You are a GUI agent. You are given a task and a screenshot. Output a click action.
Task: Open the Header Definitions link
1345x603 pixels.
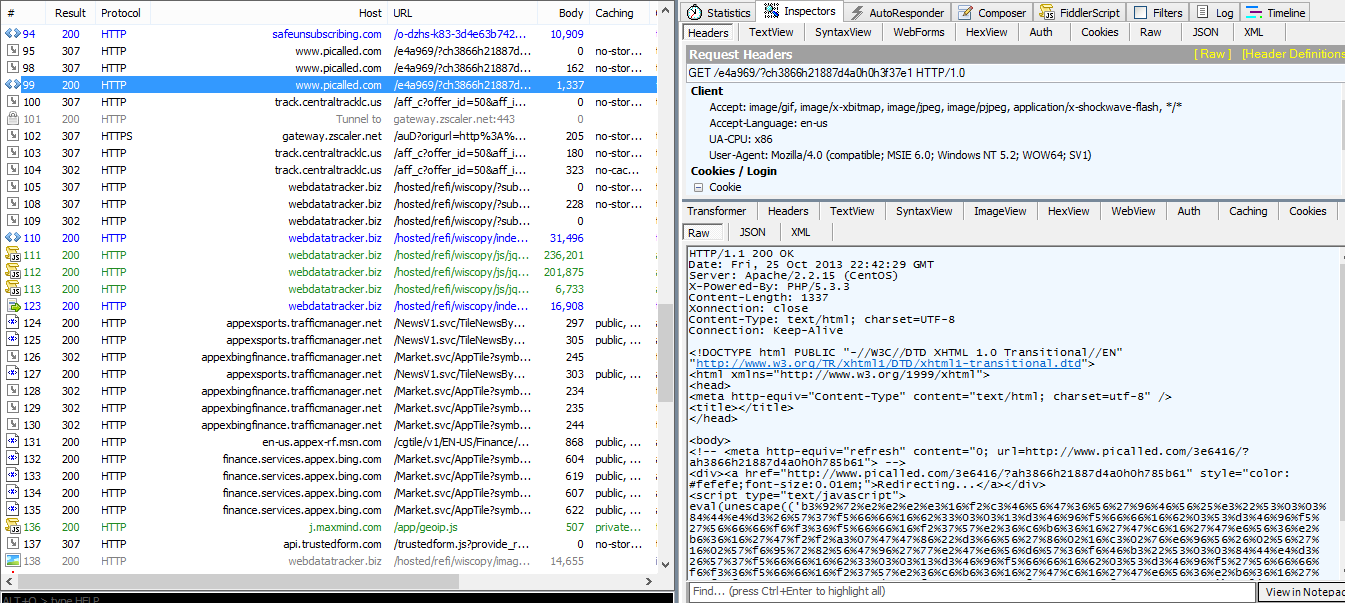click(1292, 54)
